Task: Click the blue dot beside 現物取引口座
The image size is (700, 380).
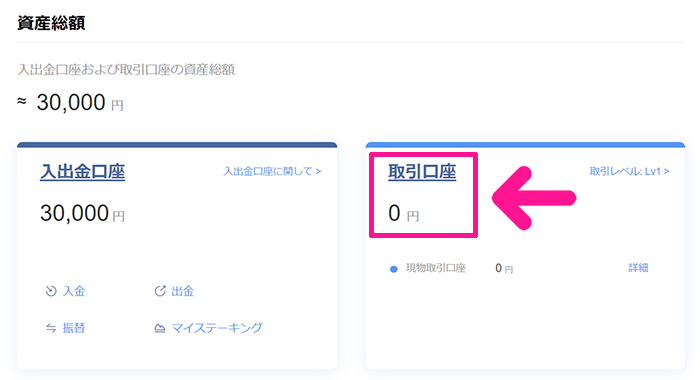Action: coord(393,269)
